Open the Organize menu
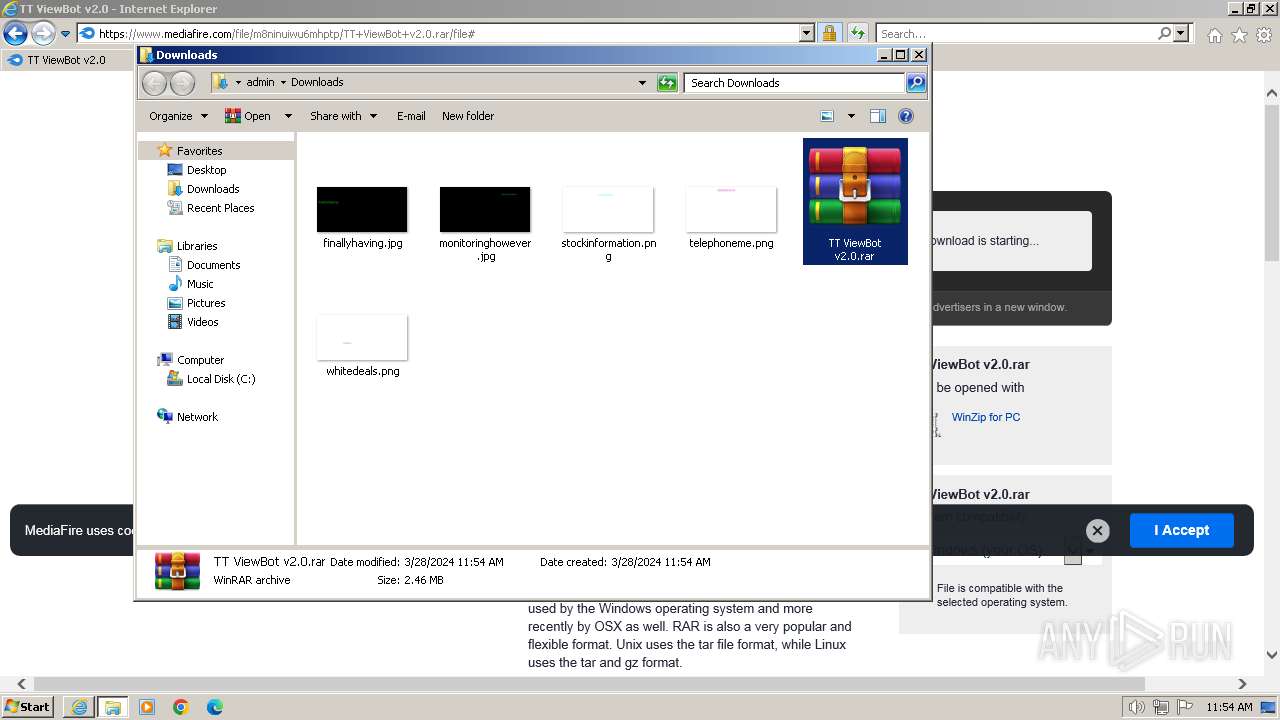The image size is (1280, 720). [x=178, y=116]
